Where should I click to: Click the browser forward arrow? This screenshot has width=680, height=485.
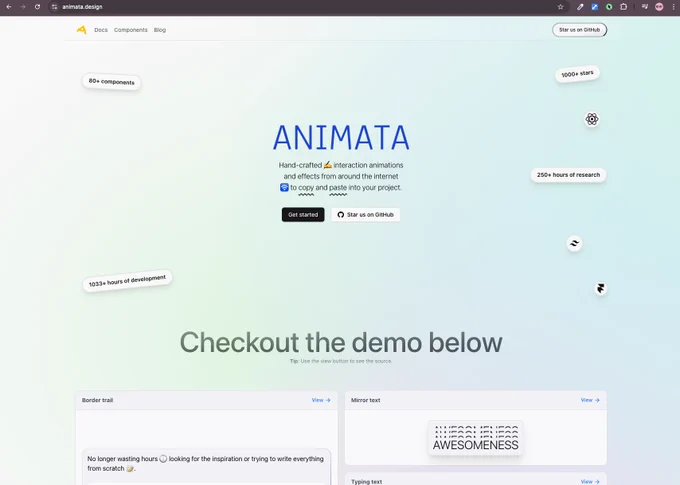tap(23, 7)
